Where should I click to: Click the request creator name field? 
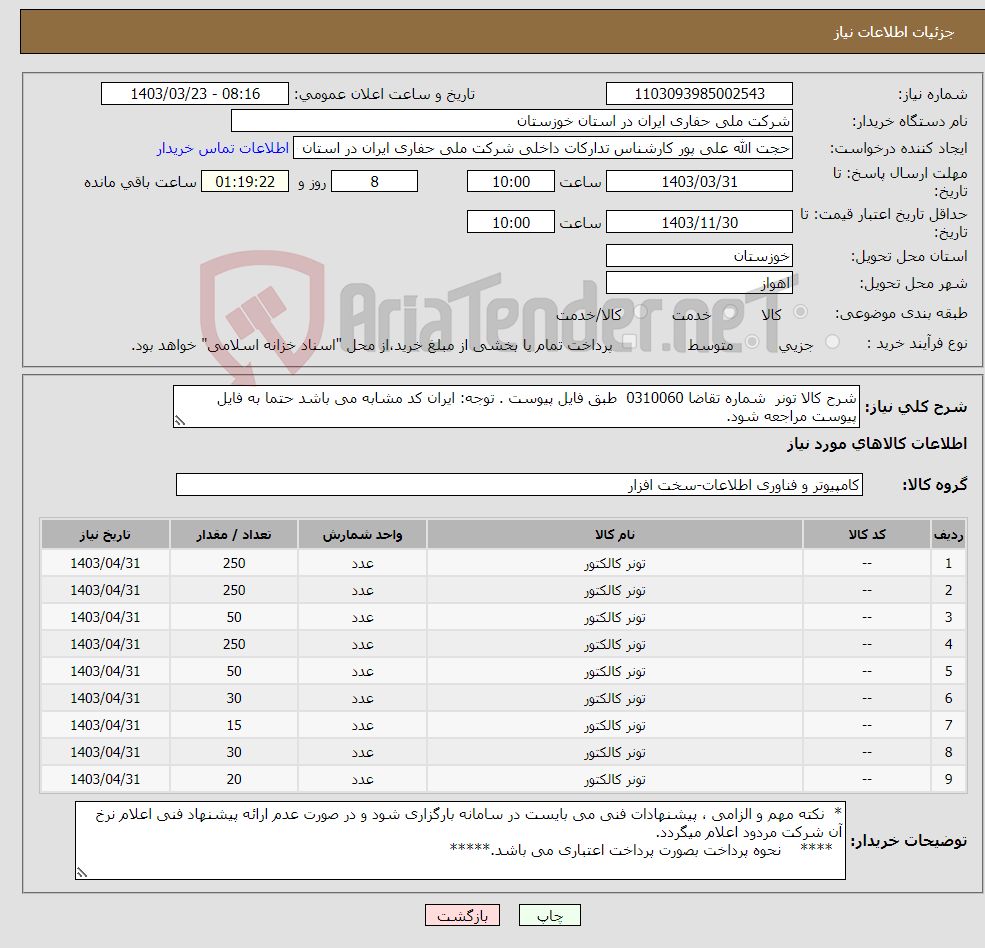543,148
